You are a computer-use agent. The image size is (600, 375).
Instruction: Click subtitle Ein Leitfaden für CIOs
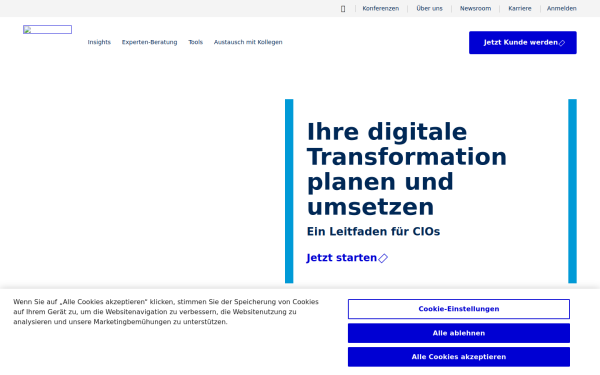click(373, 232)
